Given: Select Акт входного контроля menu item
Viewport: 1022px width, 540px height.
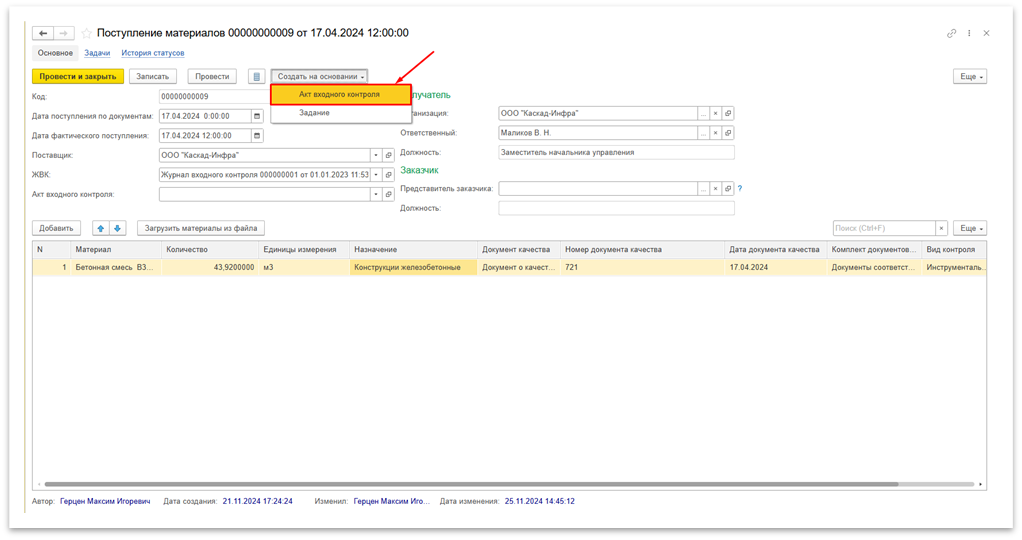Looking at the screenshot, I should pos(340,94).
